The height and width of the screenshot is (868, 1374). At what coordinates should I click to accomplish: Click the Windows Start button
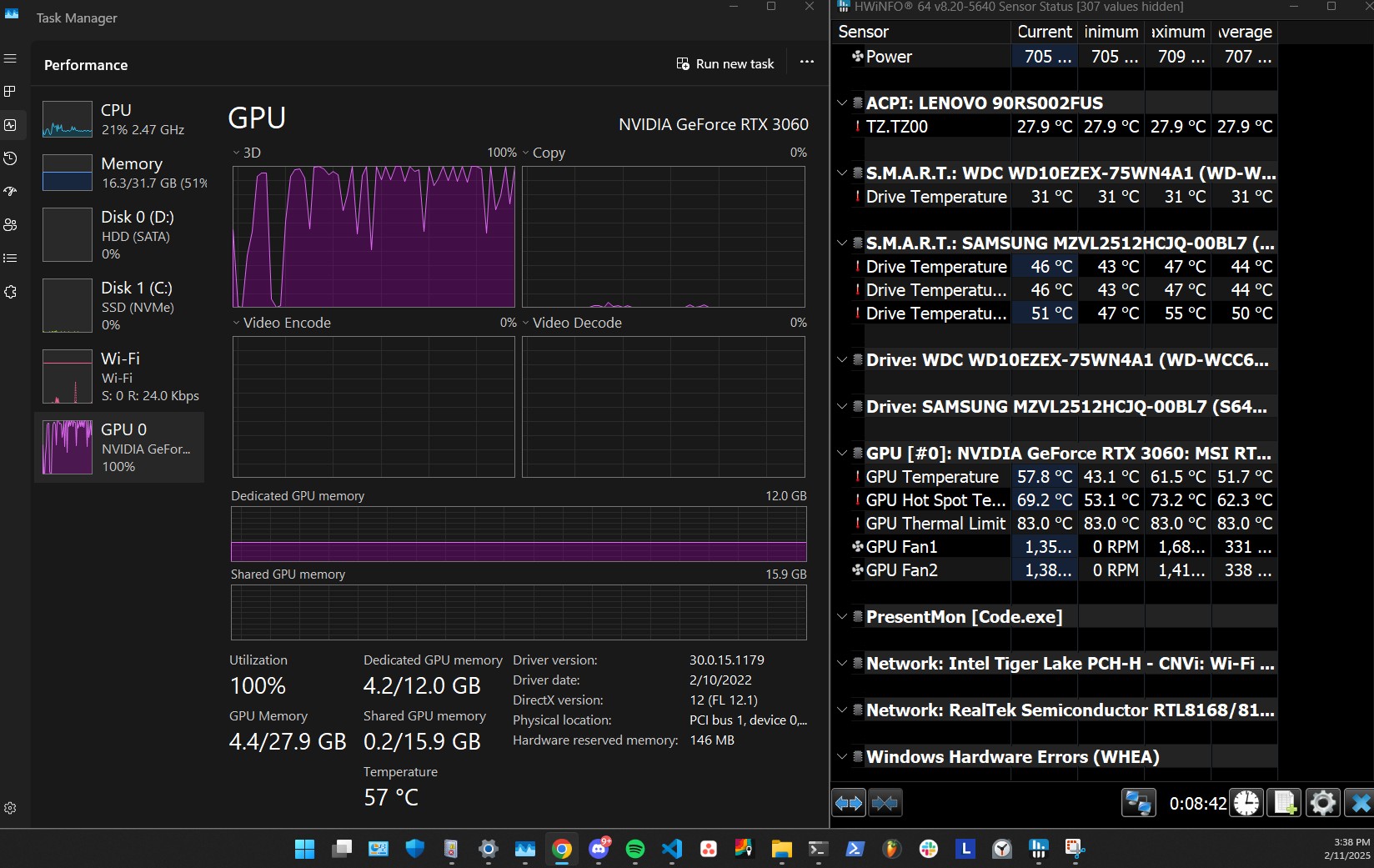(305, 849)
